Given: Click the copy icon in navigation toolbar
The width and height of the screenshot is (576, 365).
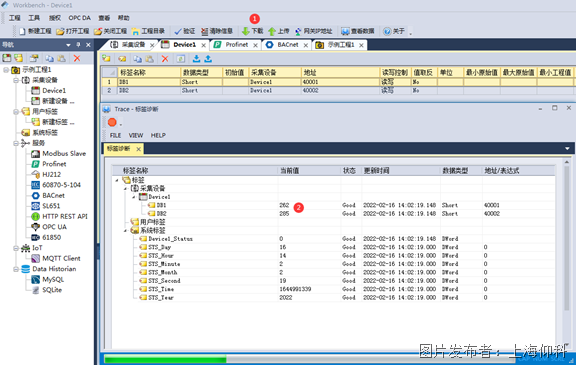Looking at the screenshot, I should (x=49, y=58).
